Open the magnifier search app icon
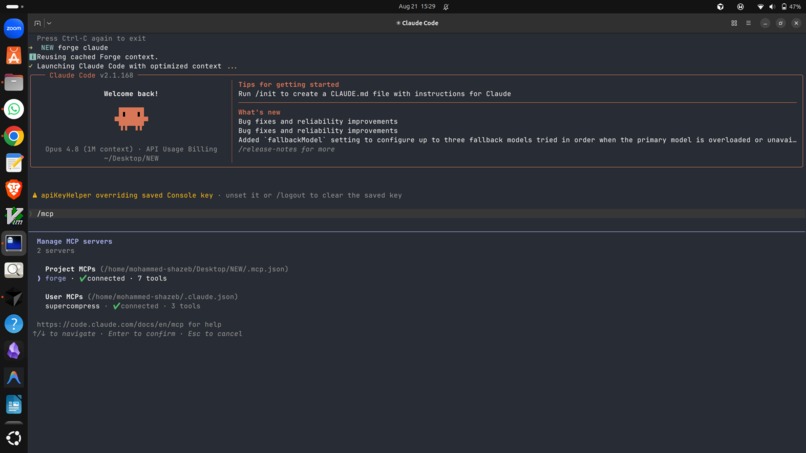The width and height of the screenshot is (806, 453). [x=14, y=270]
